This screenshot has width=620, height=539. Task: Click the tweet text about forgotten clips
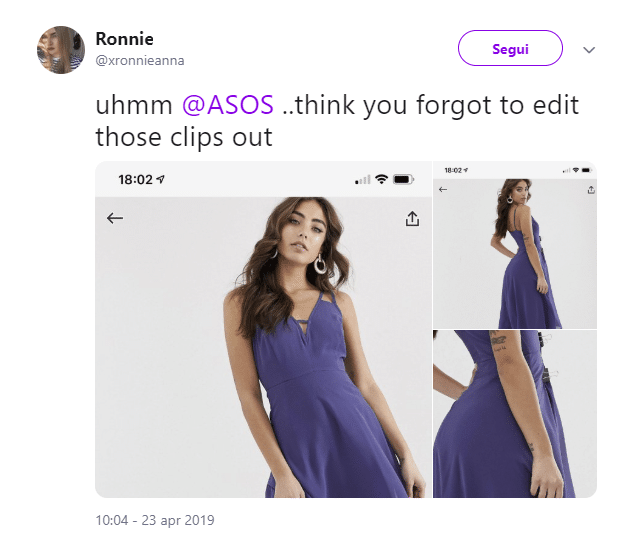coord(336,121)
